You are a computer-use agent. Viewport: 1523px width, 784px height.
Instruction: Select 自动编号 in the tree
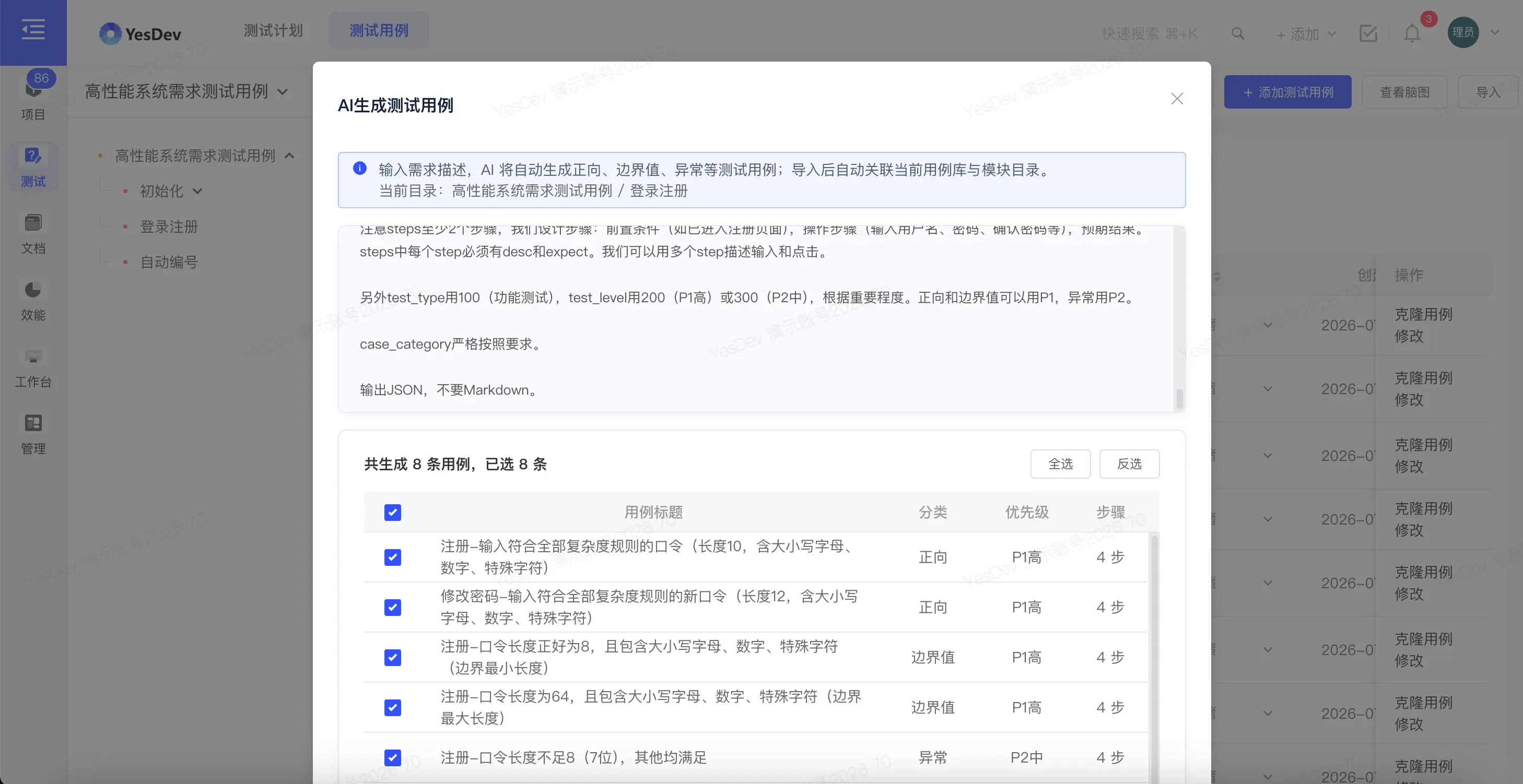pos(169,263)
